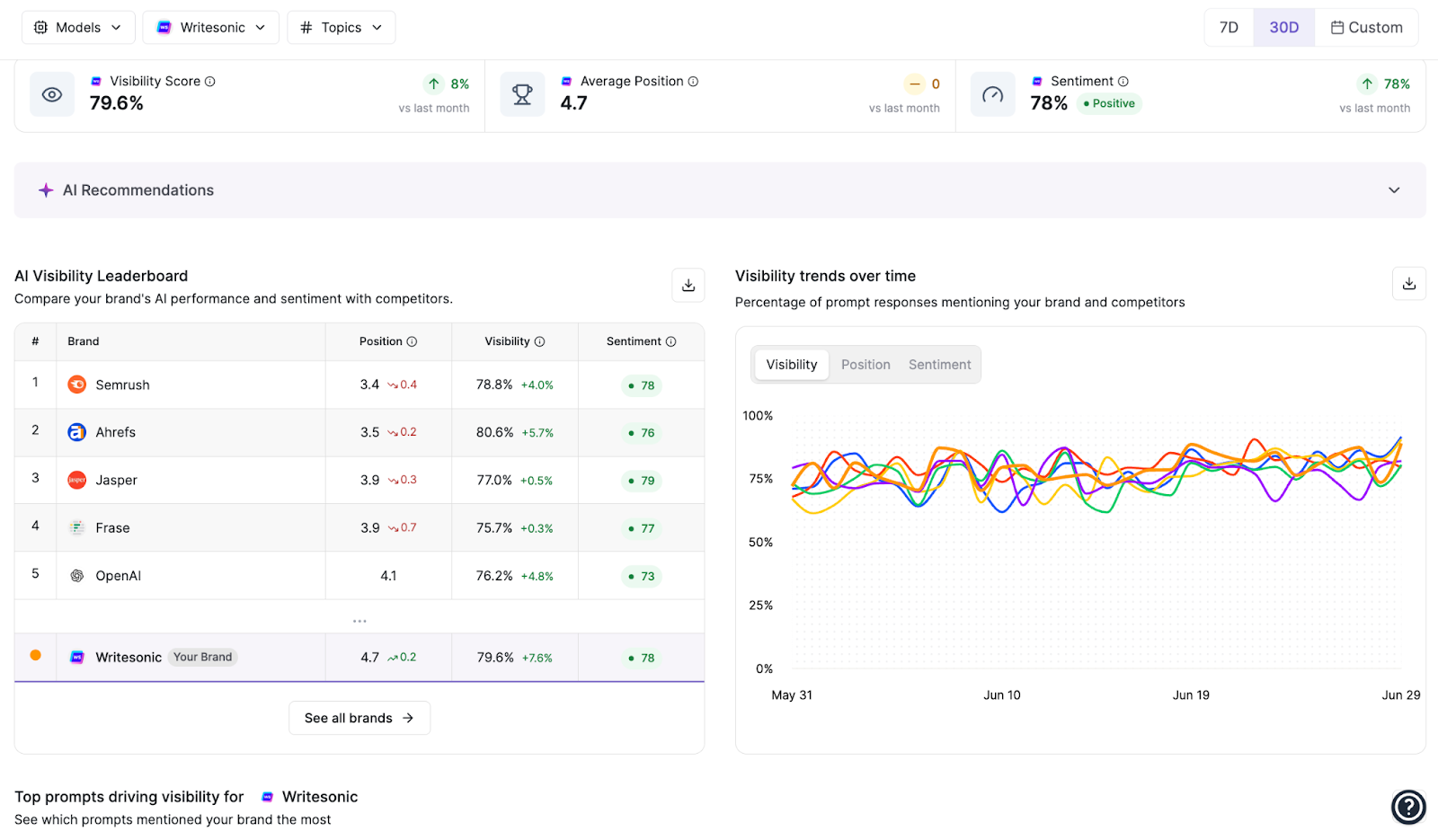Viewport: 1438px width, 840px height.
Task: Click the Average Position info icon
Action: coord(693,82)
